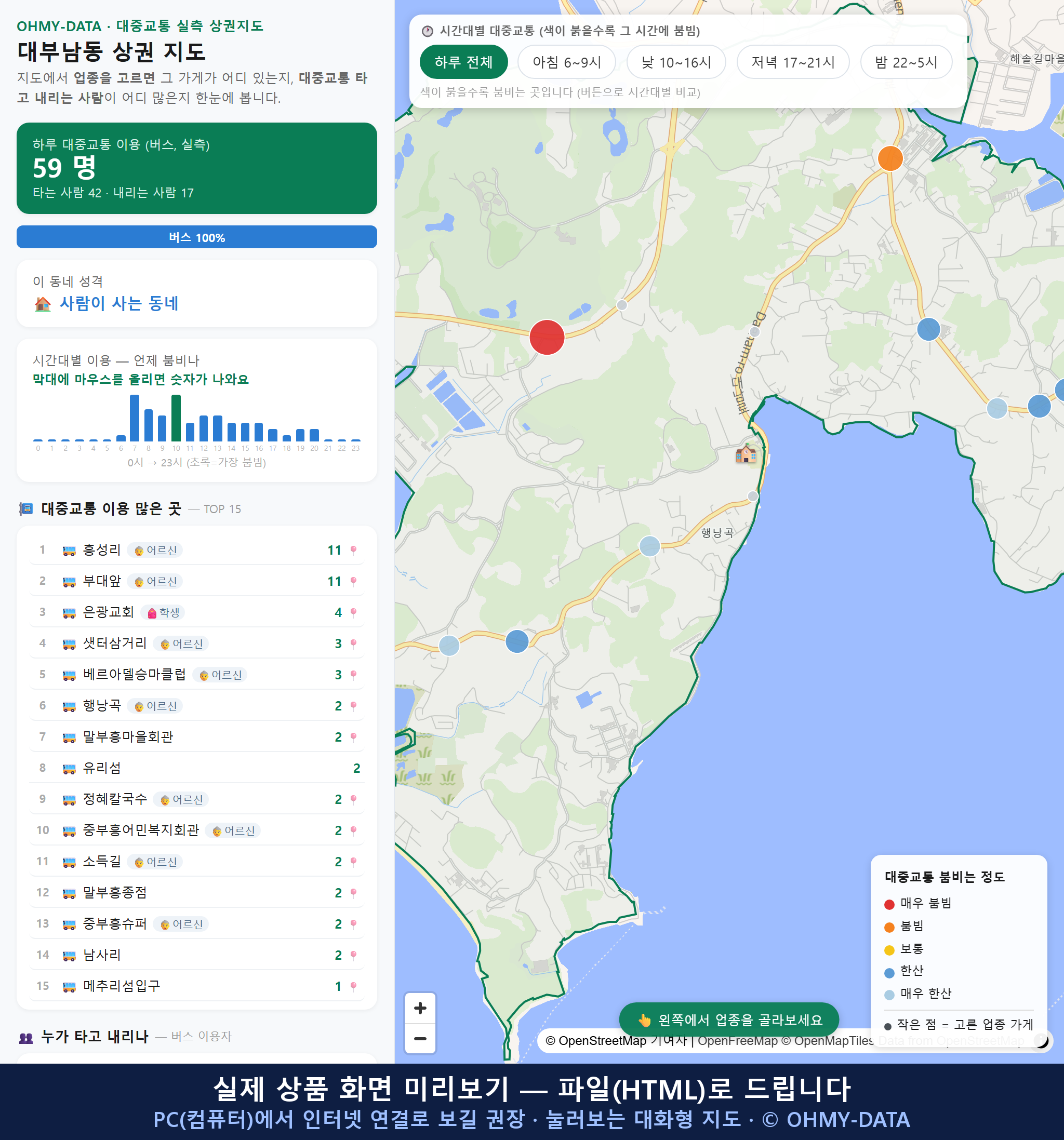The image size is (1064, 1140).
Task: Click the house emoji marker on map
Action: point(746,453)
